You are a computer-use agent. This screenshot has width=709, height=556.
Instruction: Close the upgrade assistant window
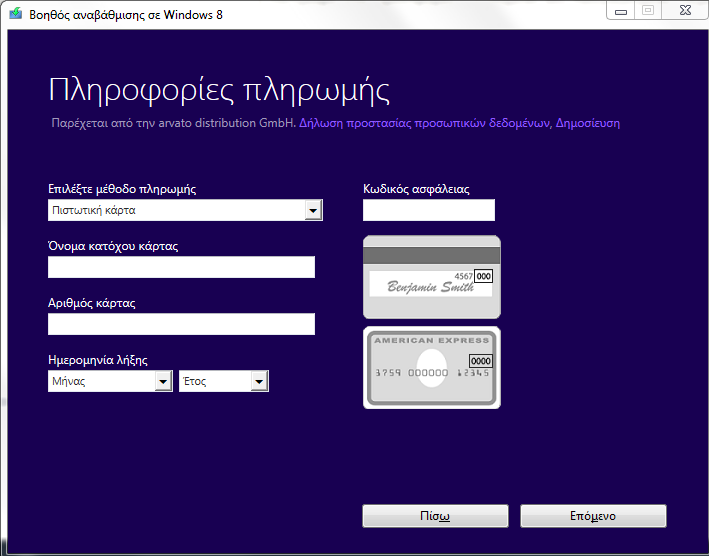(x=685, y=11)
